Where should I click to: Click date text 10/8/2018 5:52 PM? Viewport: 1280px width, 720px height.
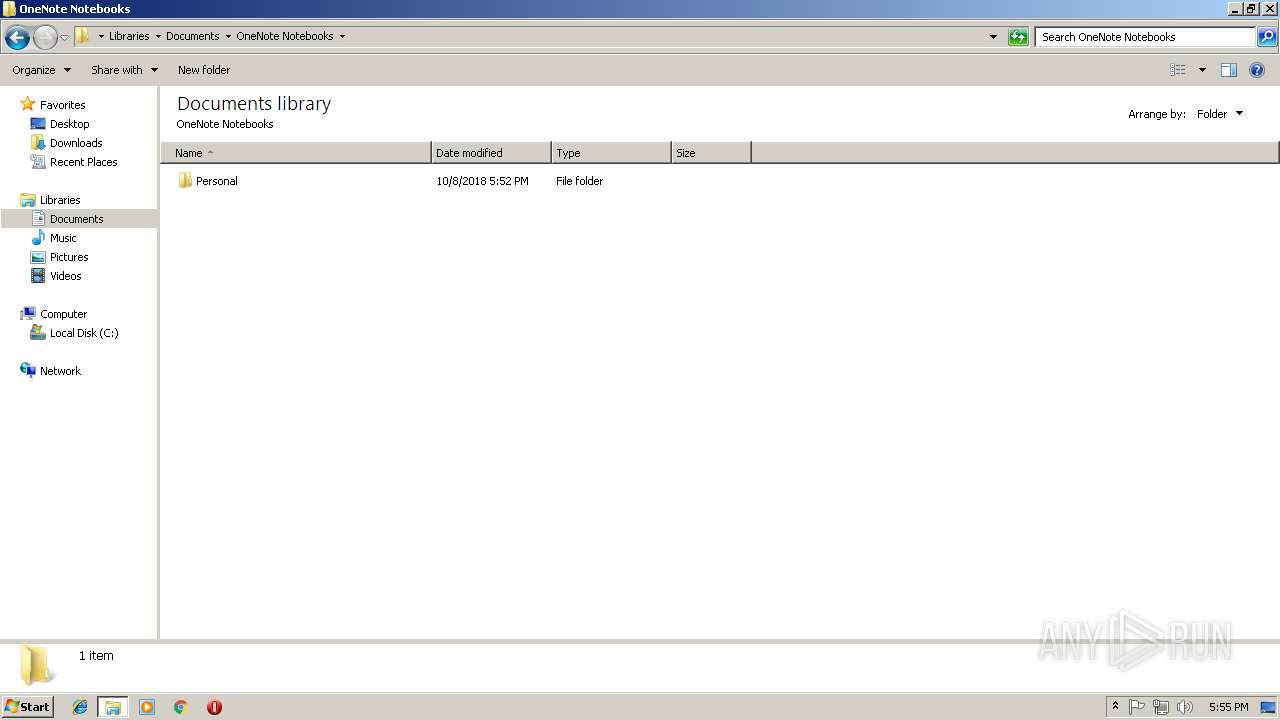[x=482, y=181]
